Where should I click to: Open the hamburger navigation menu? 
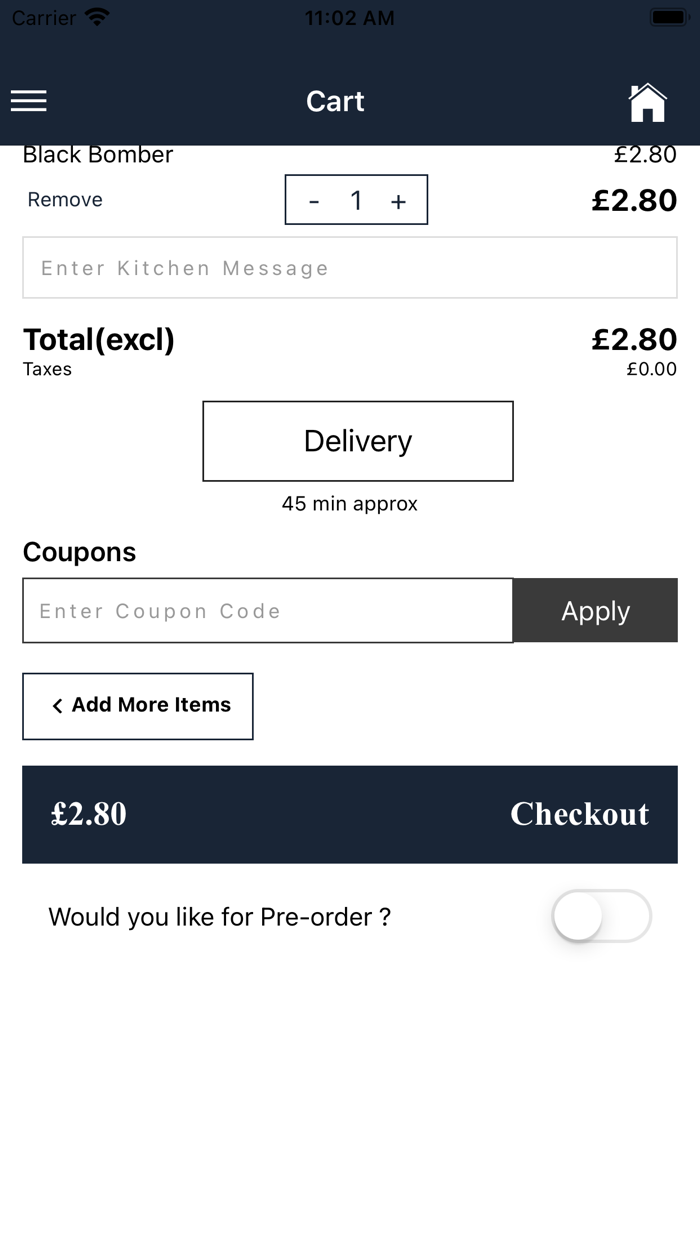29,101
